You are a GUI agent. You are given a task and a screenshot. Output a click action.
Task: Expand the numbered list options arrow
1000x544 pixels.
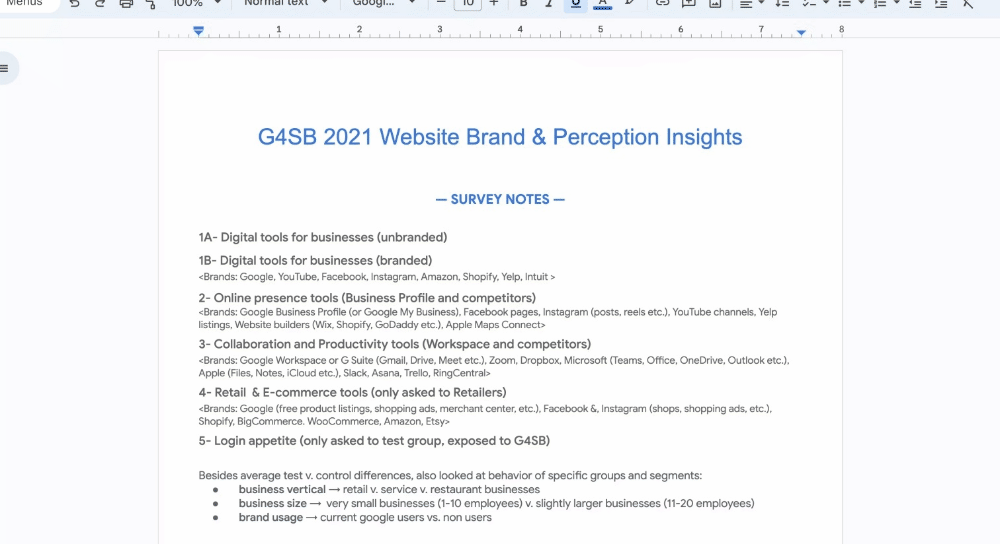[x=896, y=3]
